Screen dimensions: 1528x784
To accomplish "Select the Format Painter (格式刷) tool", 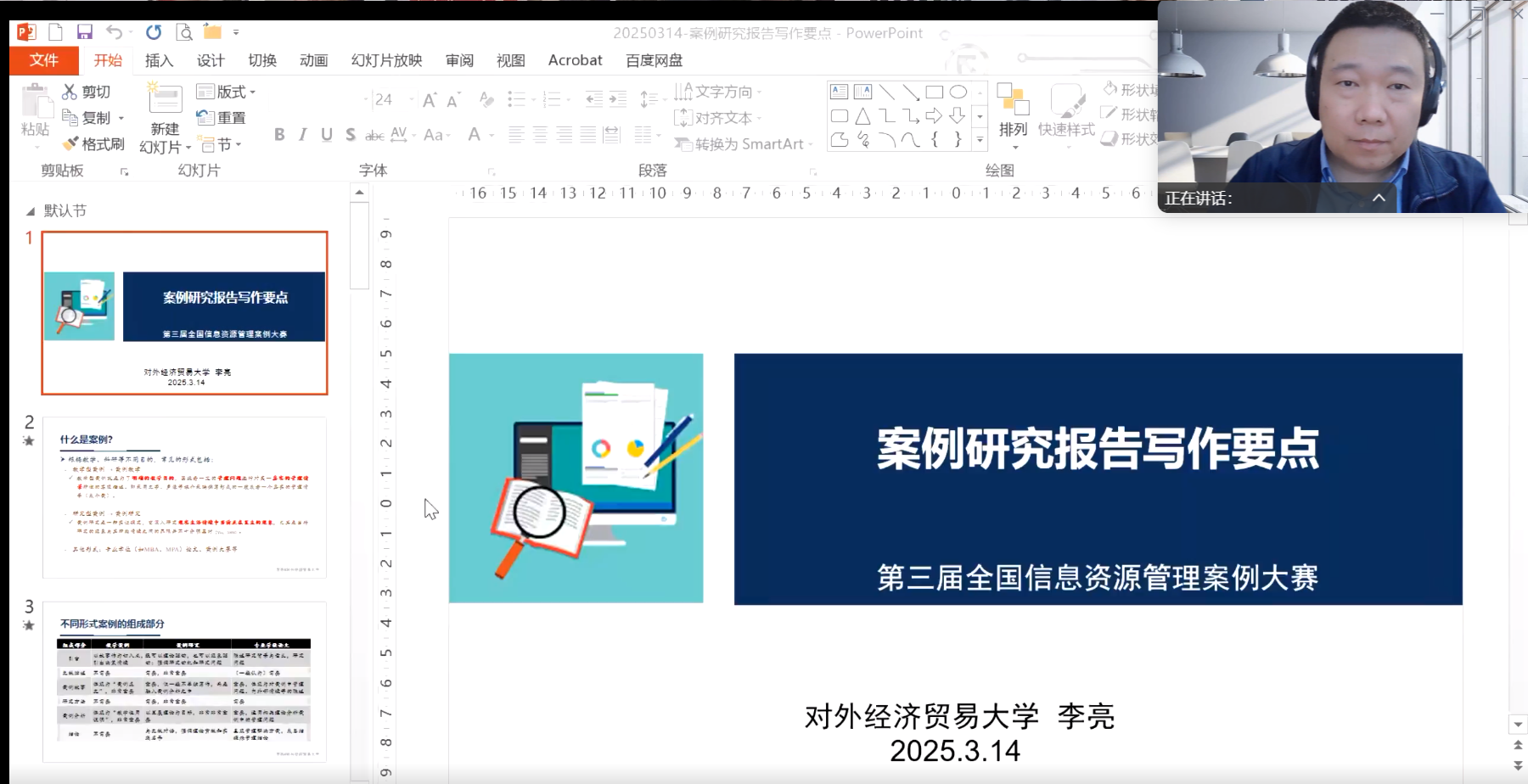I will point(93,144).
